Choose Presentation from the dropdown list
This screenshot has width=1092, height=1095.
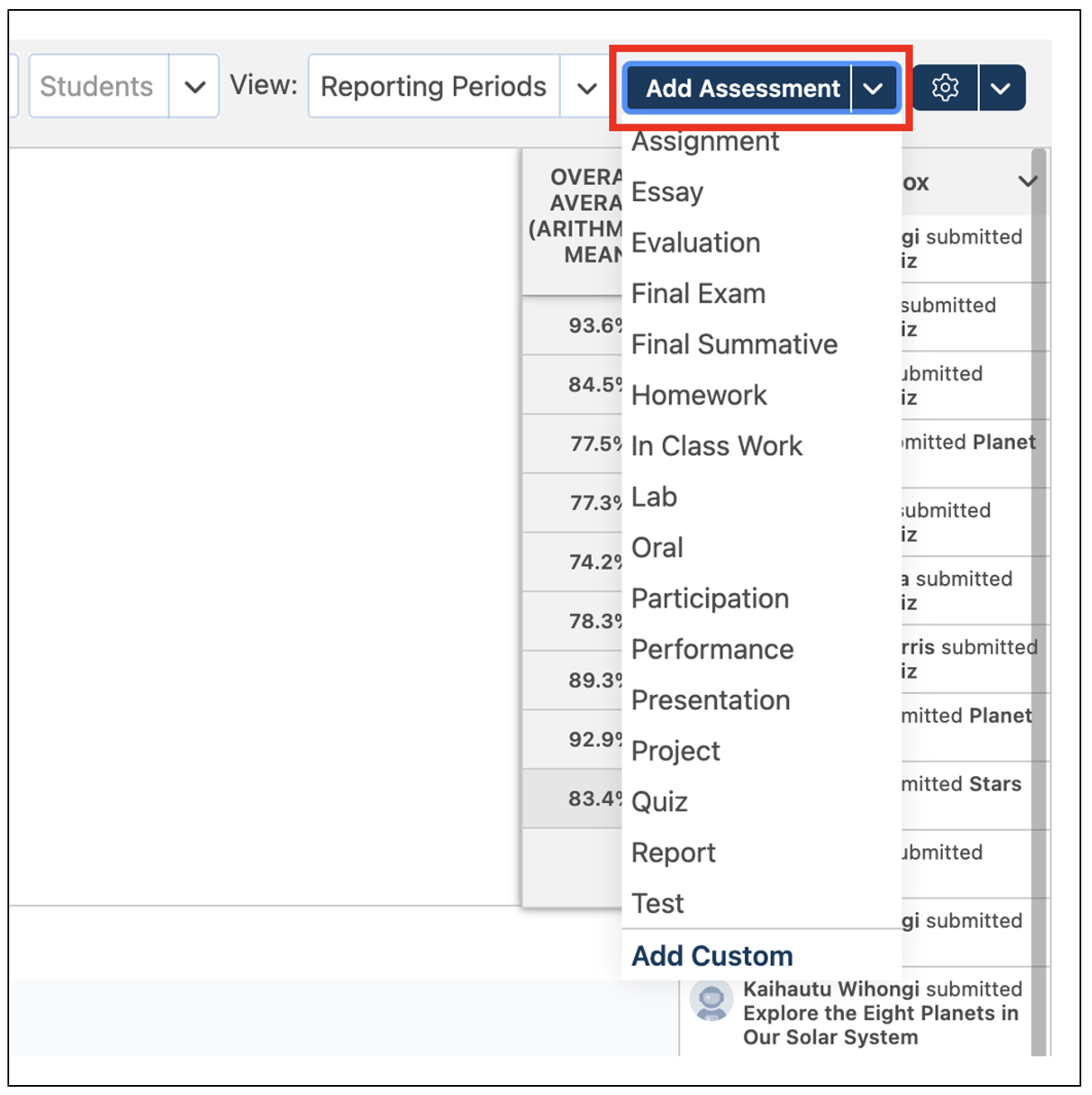(x=710, y=699)
